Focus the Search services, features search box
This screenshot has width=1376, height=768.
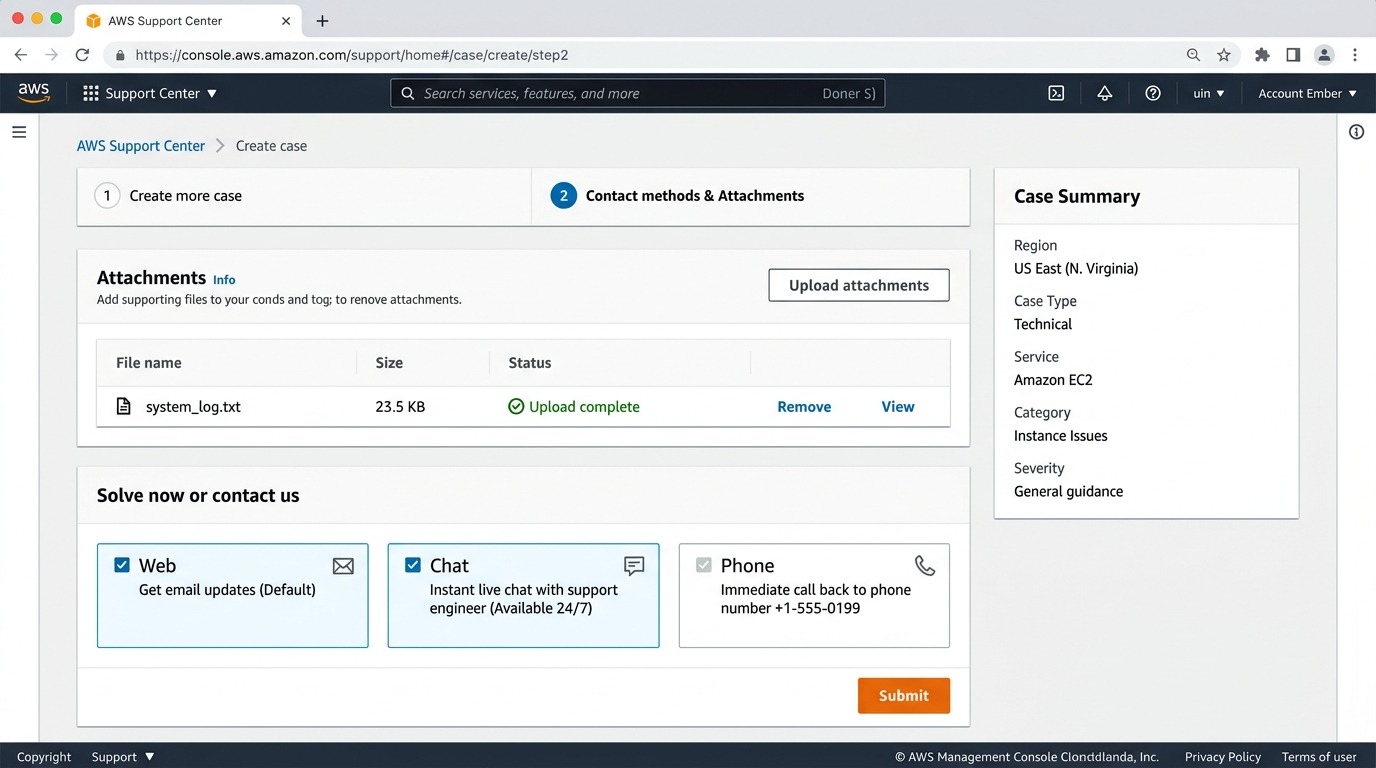pos(638,93)
